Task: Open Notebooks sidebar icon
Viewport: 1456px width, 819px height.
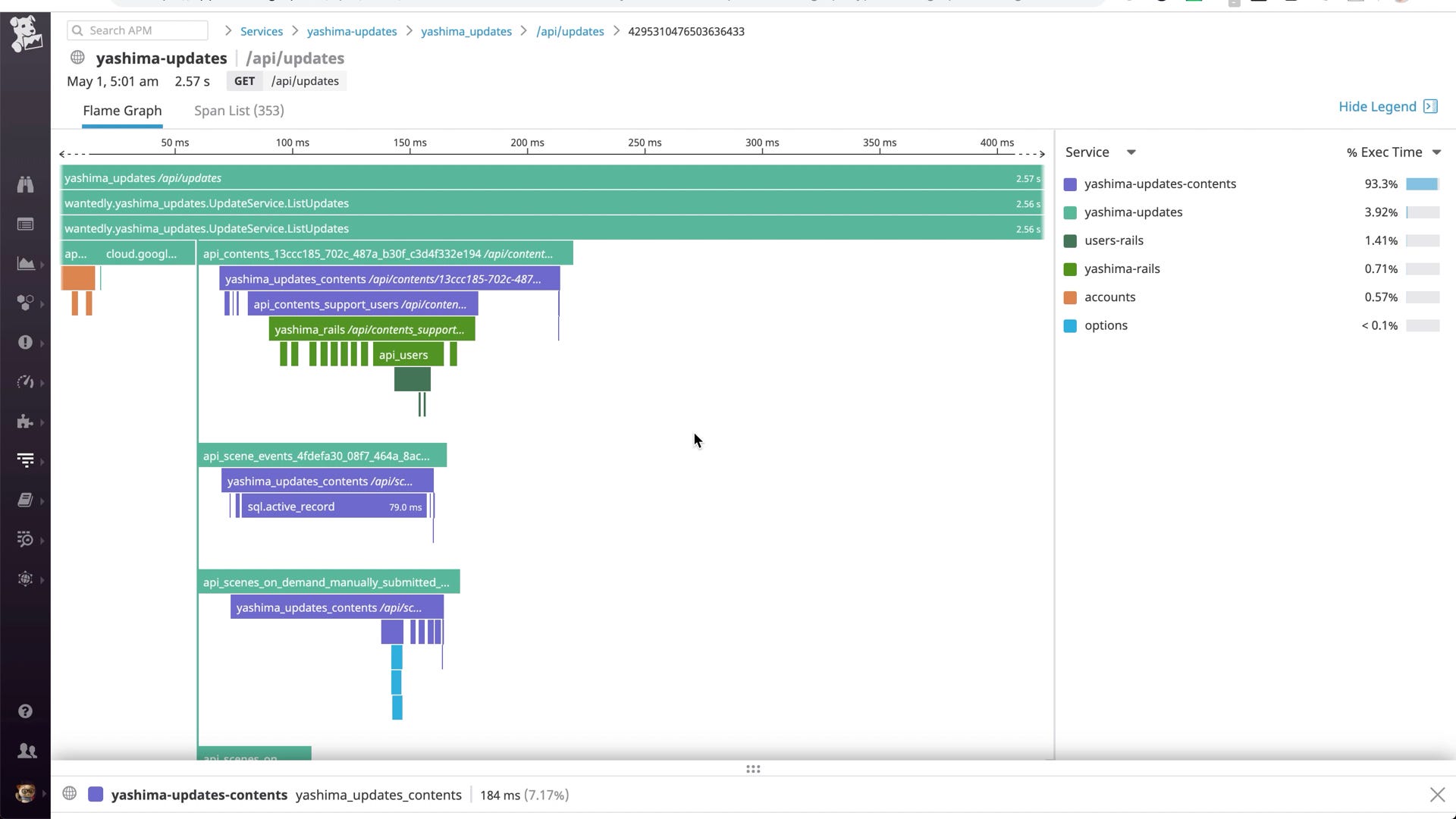Action: 25,500
